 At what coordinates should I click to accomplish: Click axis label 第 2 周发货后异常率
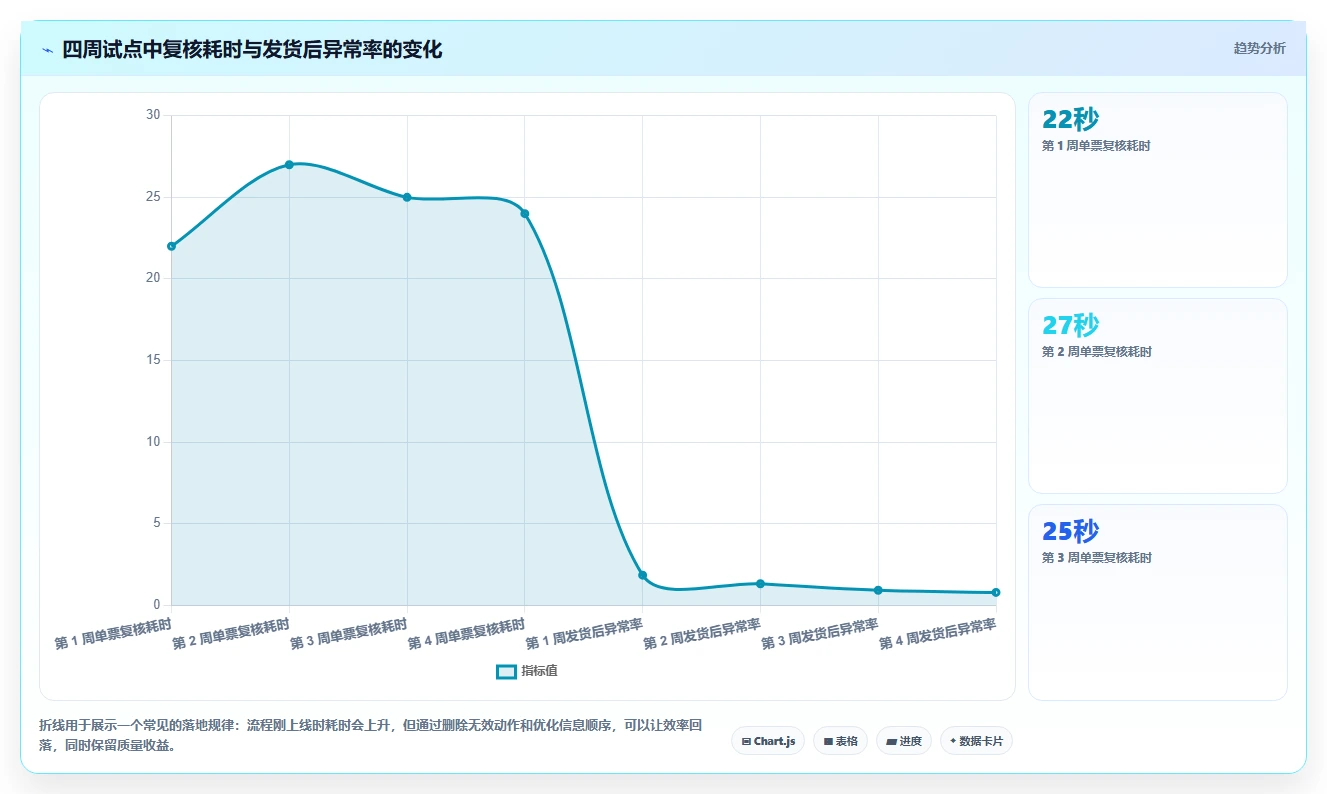coord(702,633)
